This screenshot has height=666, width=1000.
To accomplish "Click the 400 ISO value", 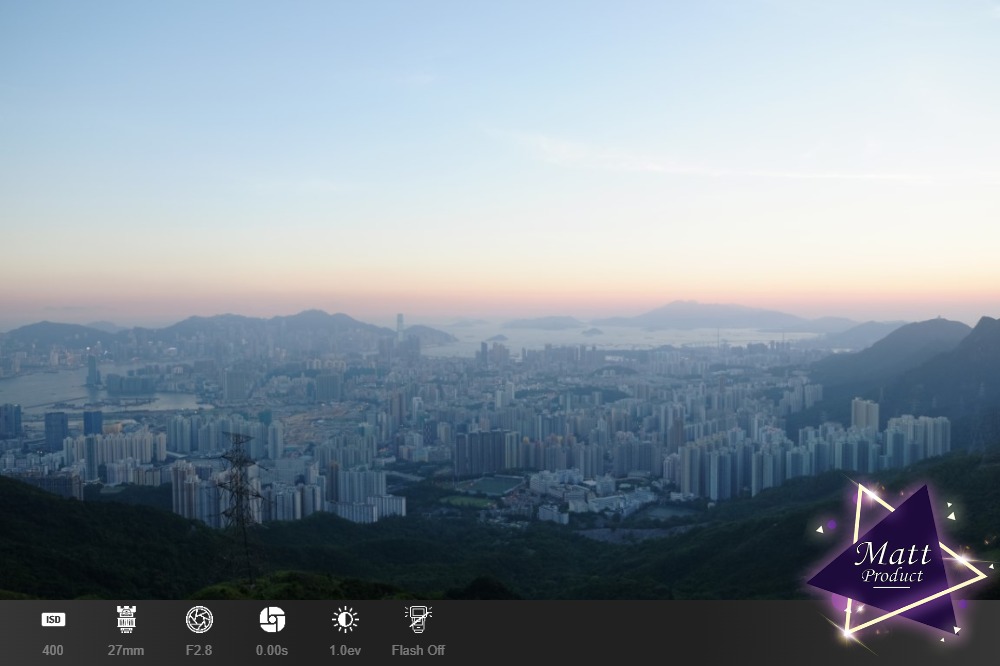I will tap(53, 650).
